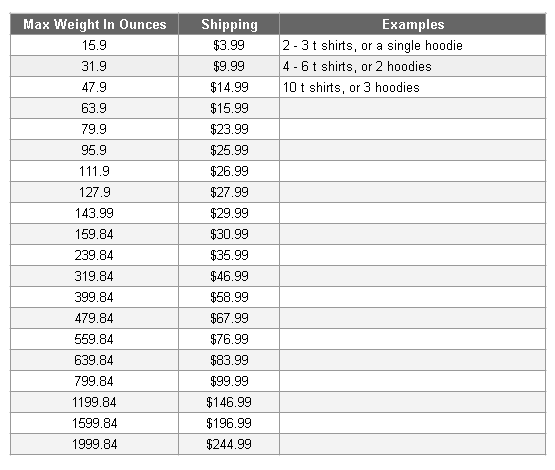Select the 399.84 weight cell
Screen dimensions: 555x470
click(x=95, y=297)
